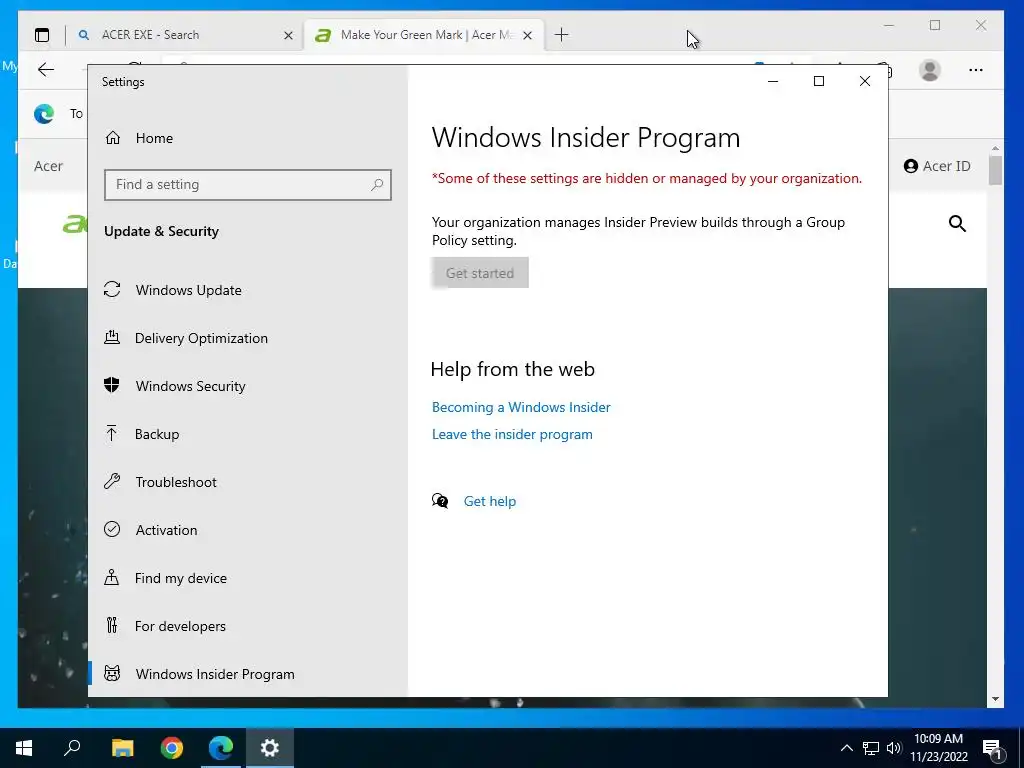The height and width of the screenshot is (768, 1024).
Task: Open Settings Home
Action: (138, 138)
